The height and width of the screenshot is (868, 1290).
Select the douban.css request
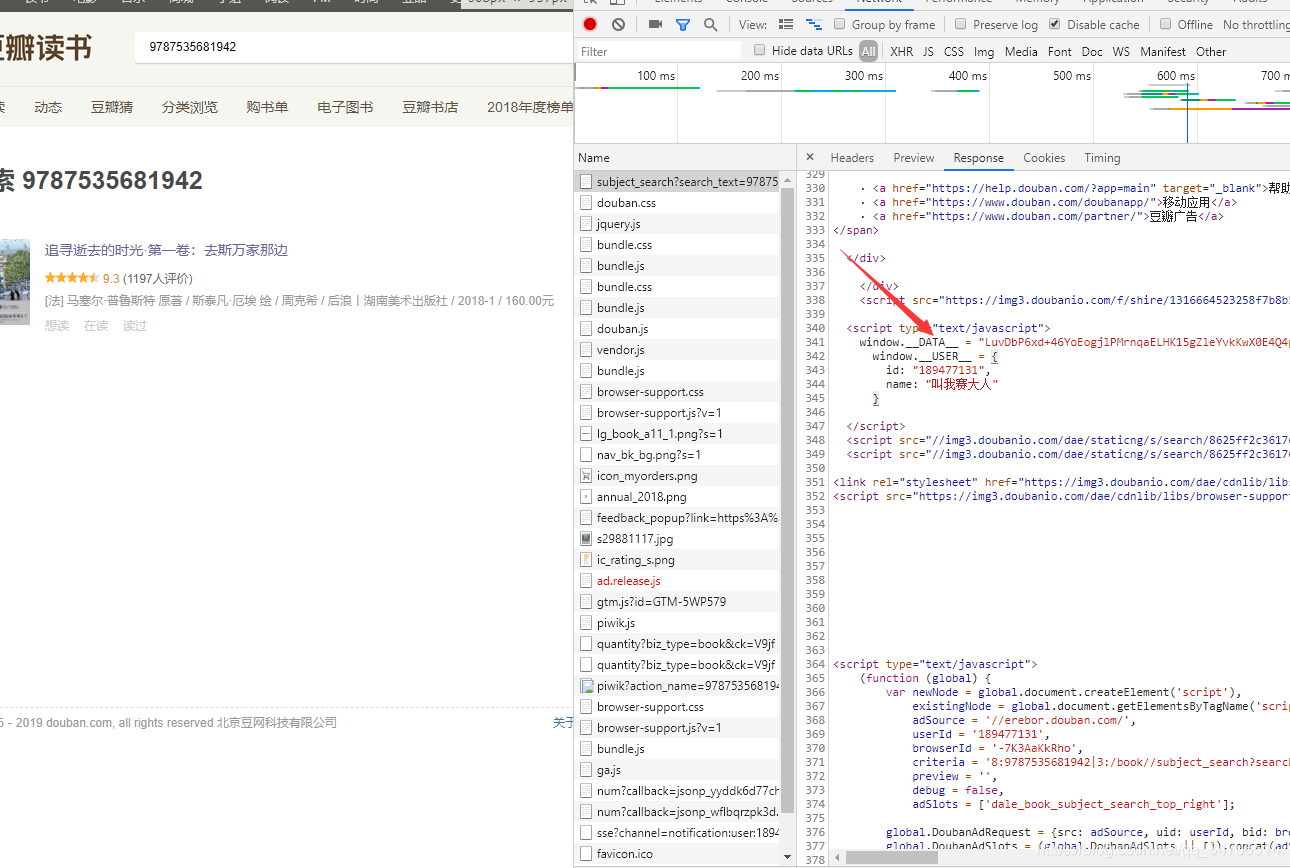tap(678, 203)
